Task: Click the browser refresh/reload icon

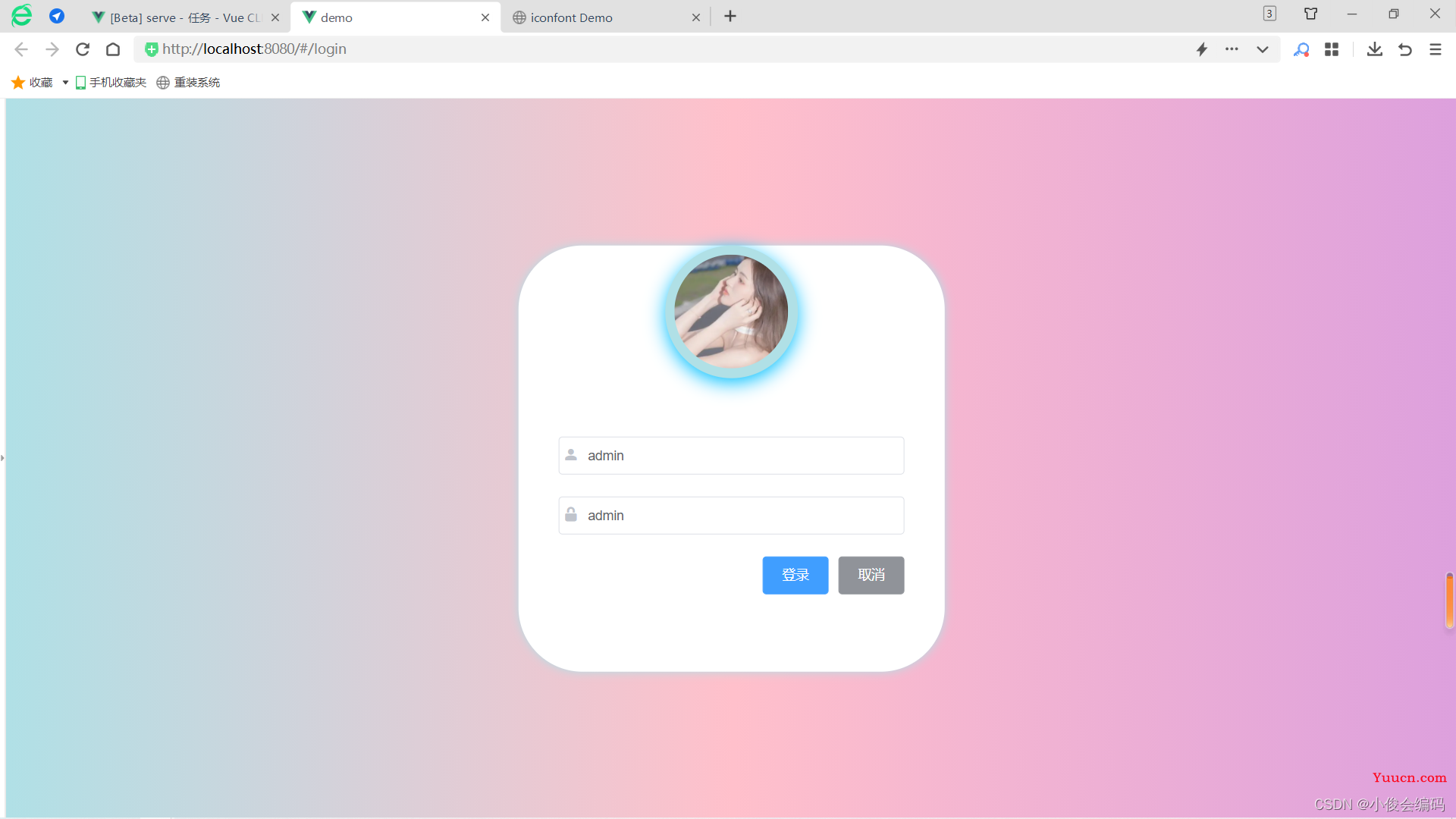Action: pos(83,49)
